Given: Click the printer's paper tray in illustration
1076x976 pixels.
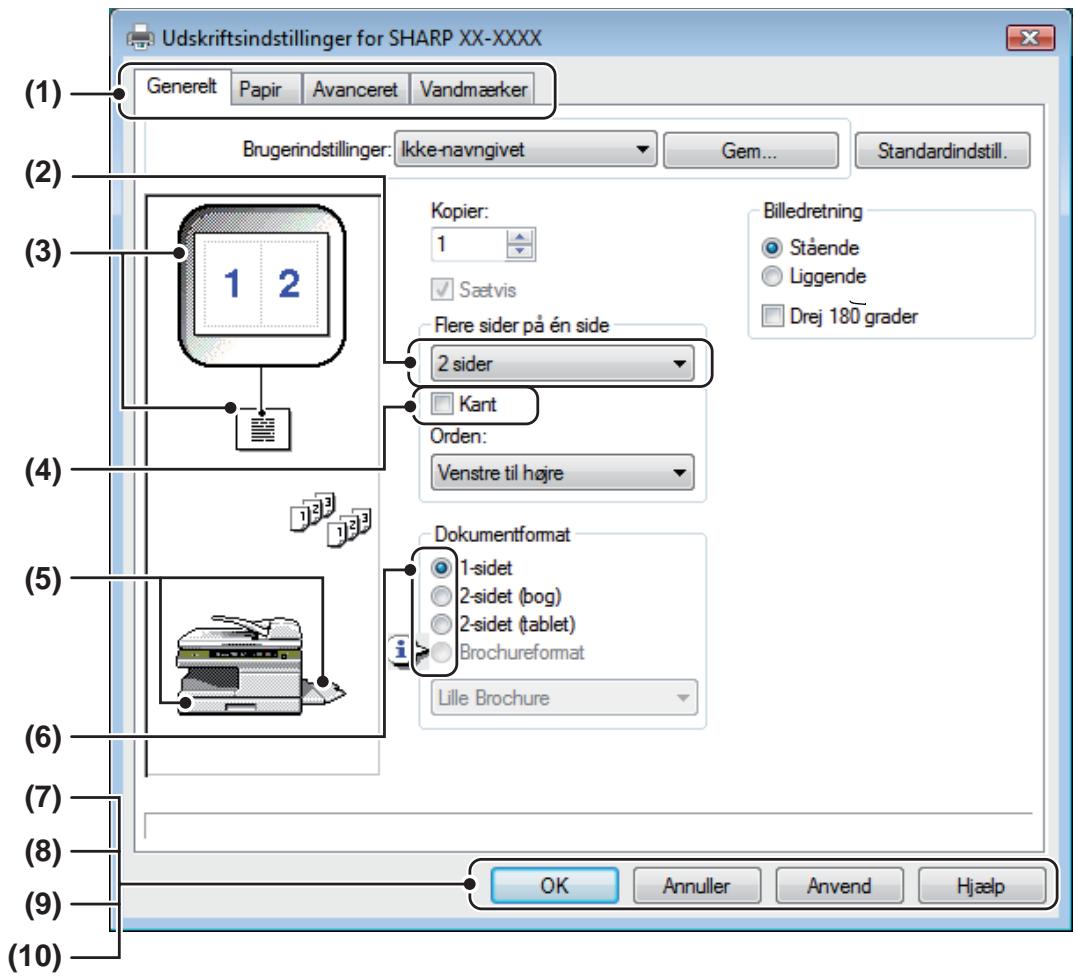Looking at the screenshot, I should pos(240,704).
